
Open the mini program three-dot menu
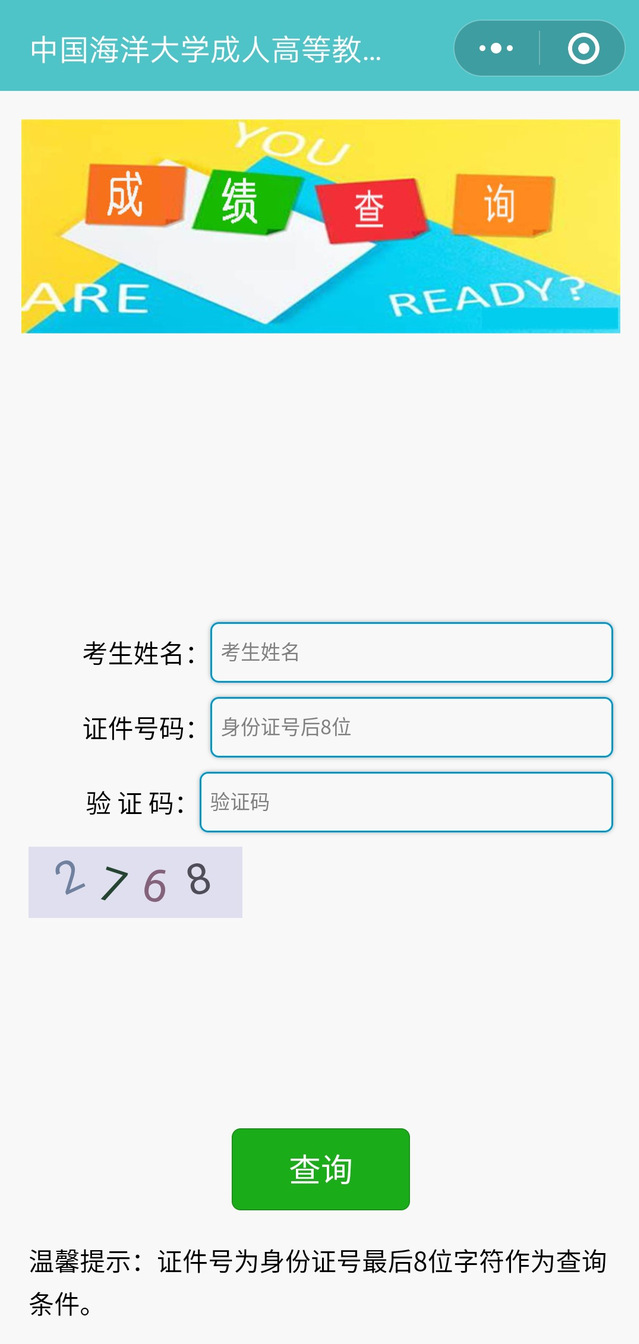click(x=496, y=48)
